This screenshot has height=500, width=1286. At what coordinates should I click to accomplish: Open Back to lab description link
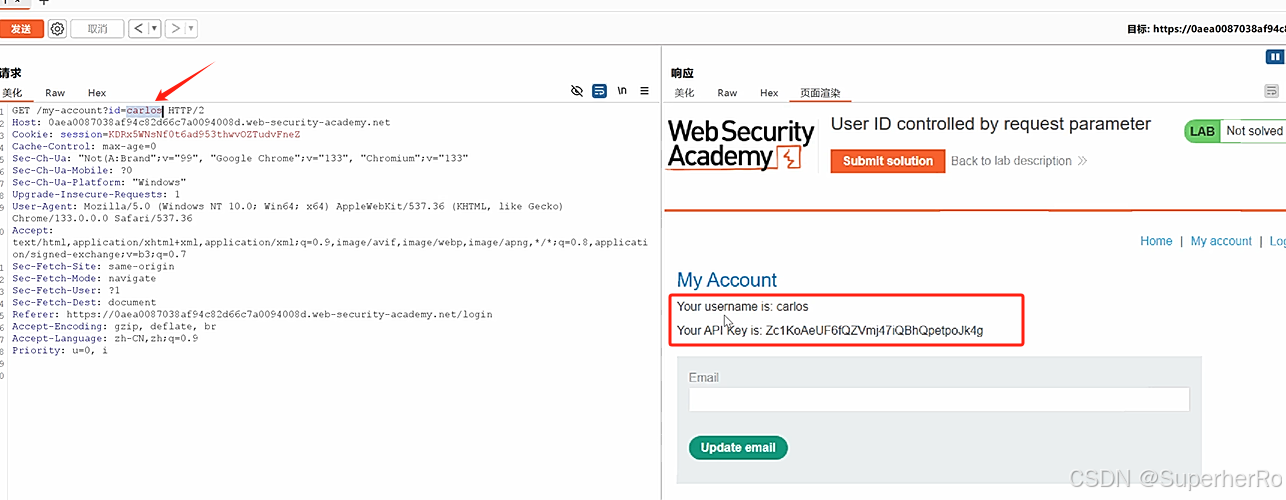[x=1019, y=161]
